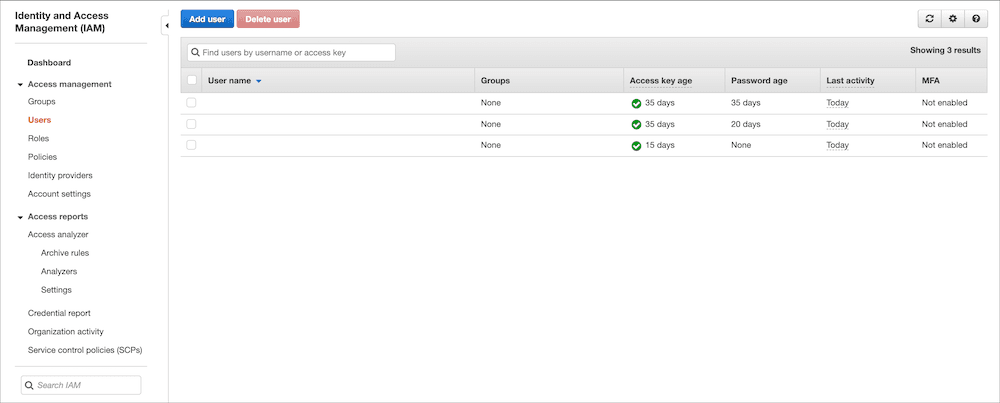Image resolution: width=1000 pixels, height=403 pixels.
Task: Sort by User name column arrow
Action: click(x=259, y=81)
